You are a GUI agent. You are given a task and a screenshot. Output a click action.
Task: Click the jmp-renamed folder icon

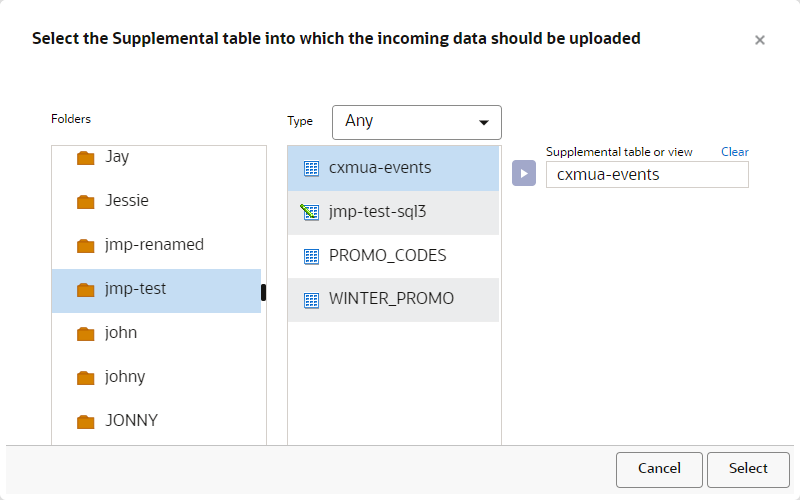tap(85, 245)
